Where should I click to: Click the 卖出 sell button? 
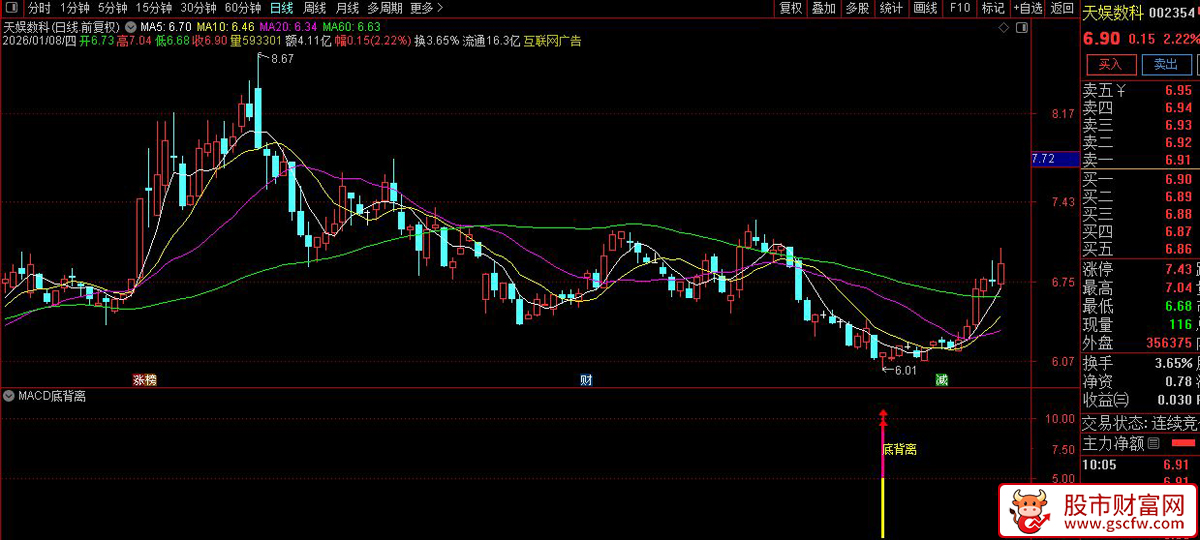click(x=1165, y=64)
